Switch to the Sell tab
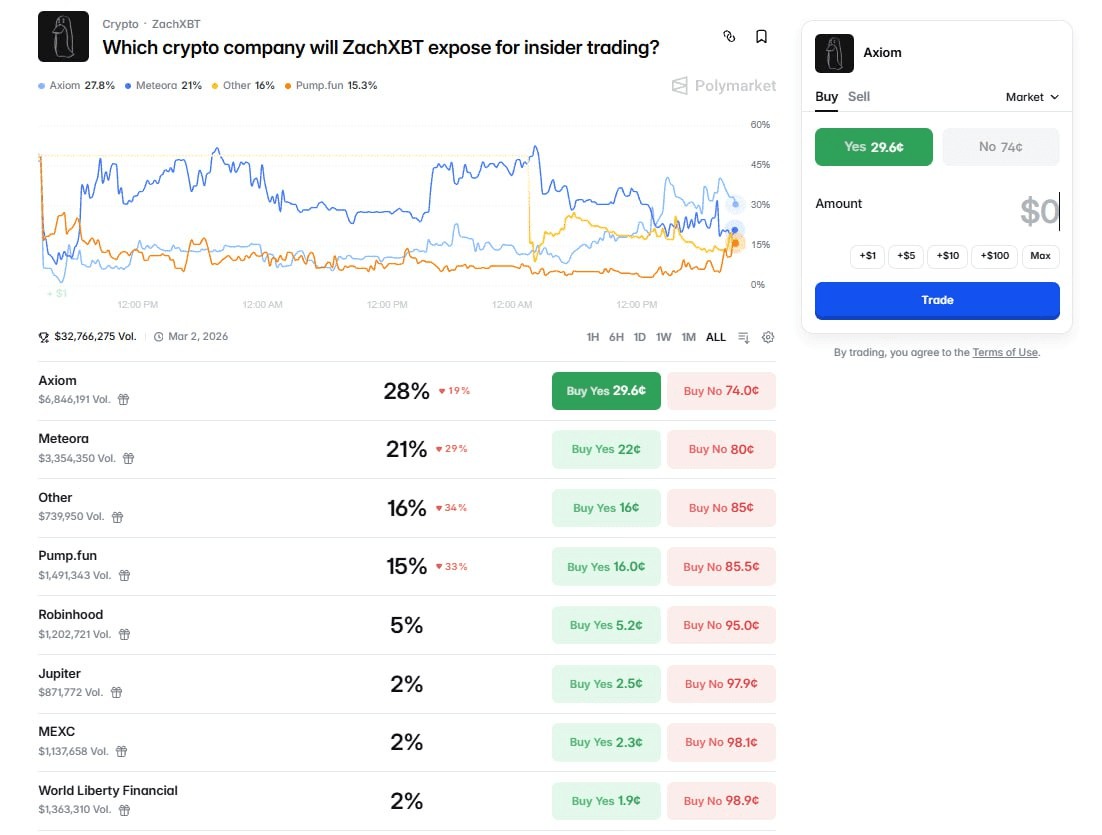 859,97
